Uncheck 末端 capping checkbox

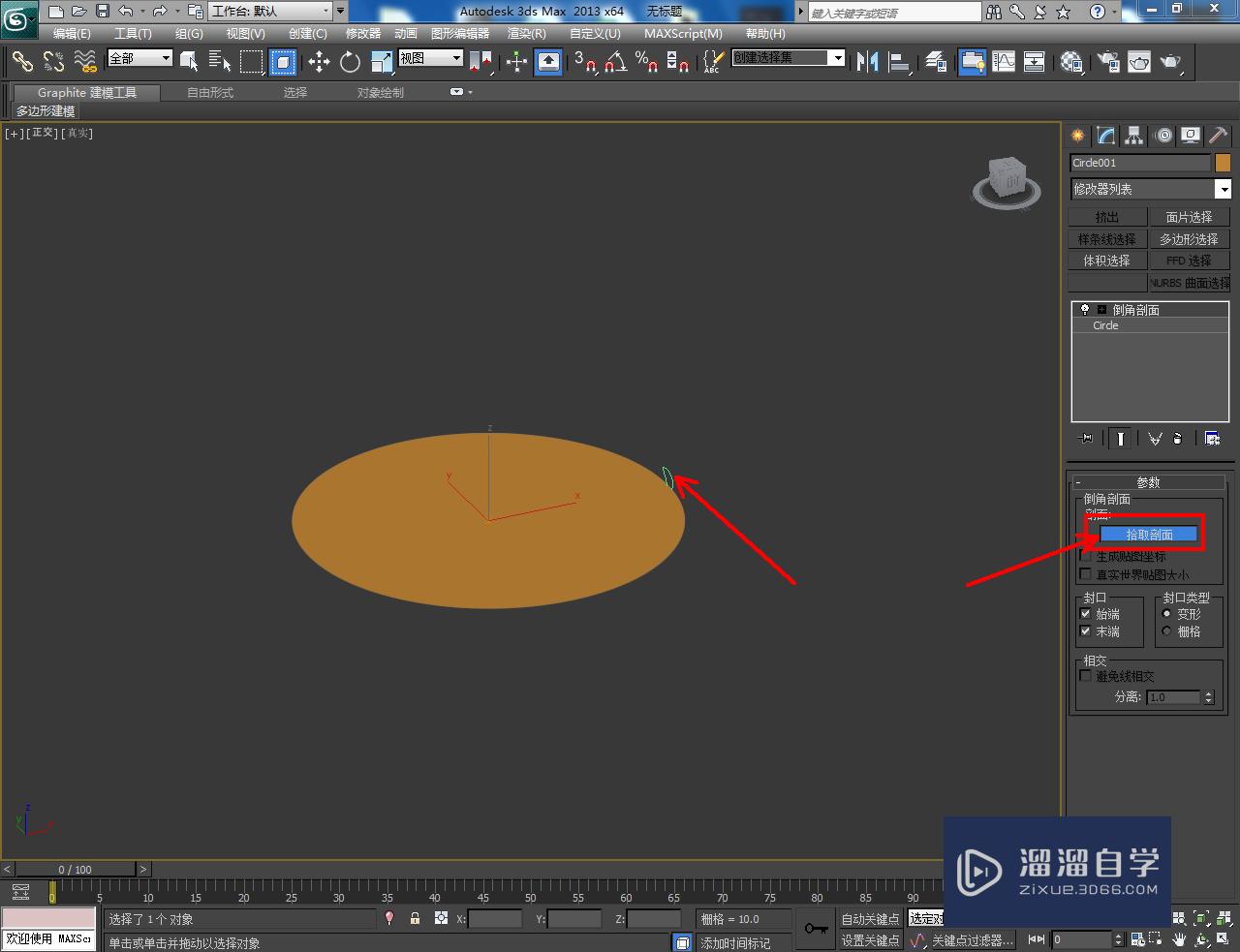(x=1085, y=630)
